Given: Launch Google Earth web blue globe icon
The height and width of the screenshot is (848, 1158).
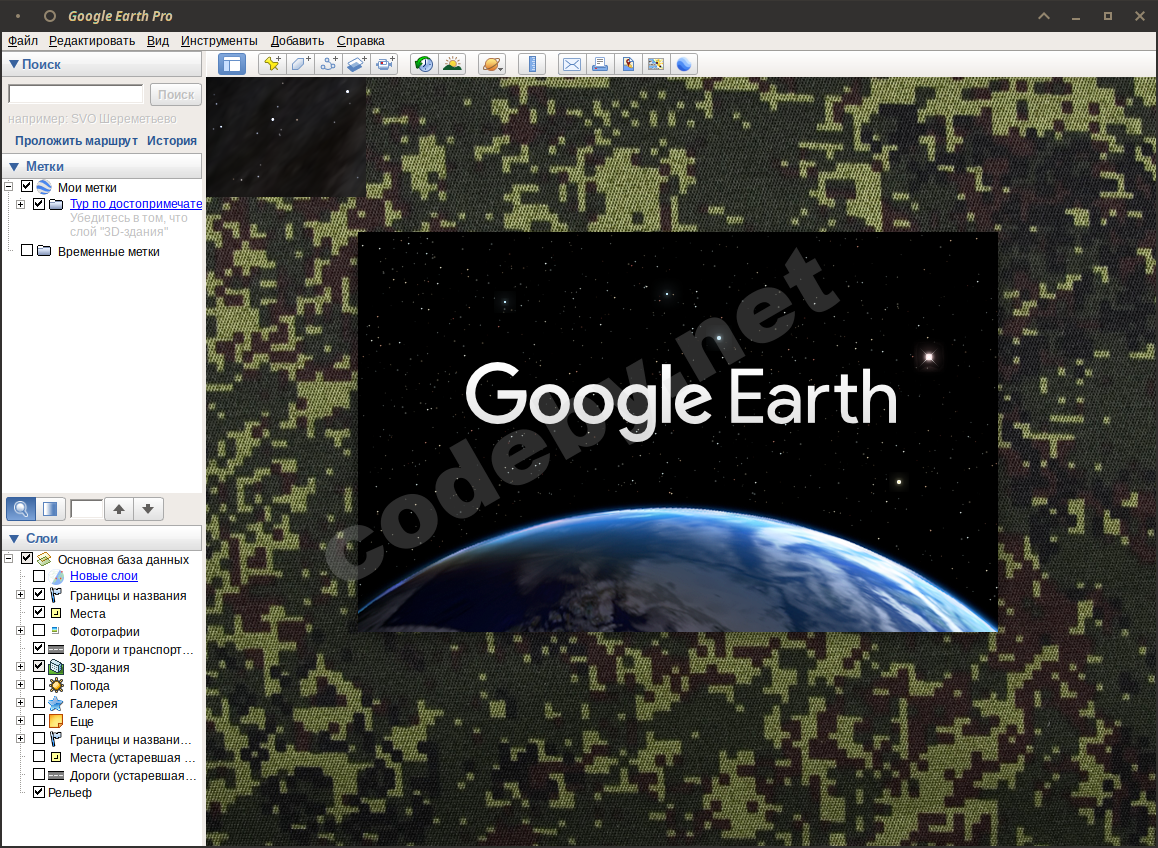Looking at the screenshot, I should [x=684, y=64].
